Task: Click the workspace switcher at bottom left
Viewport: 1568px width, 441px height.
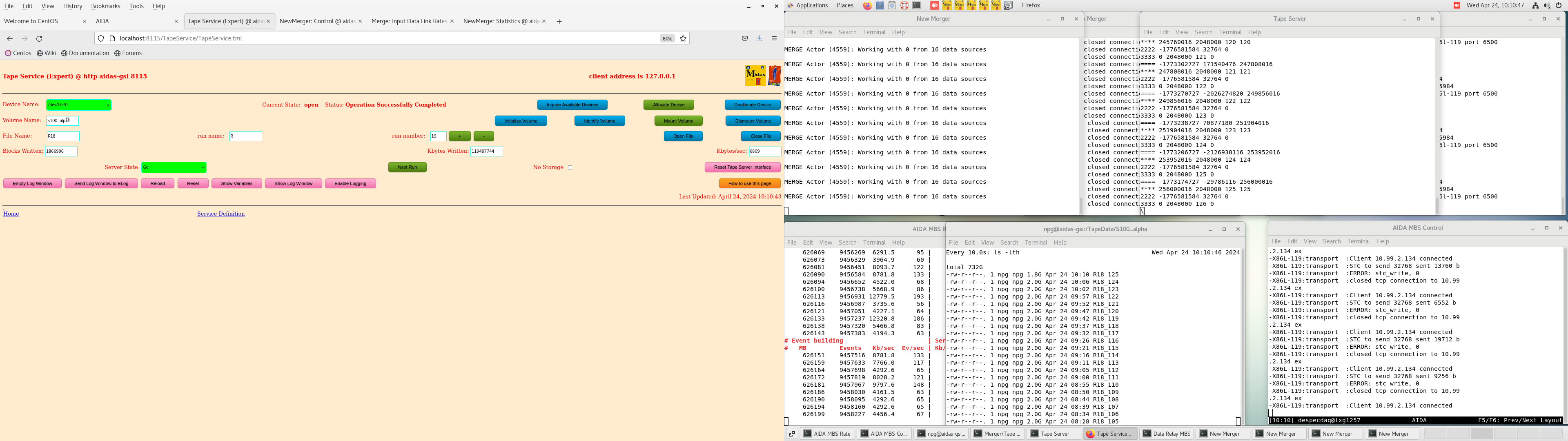Action: tap(792, 433)
